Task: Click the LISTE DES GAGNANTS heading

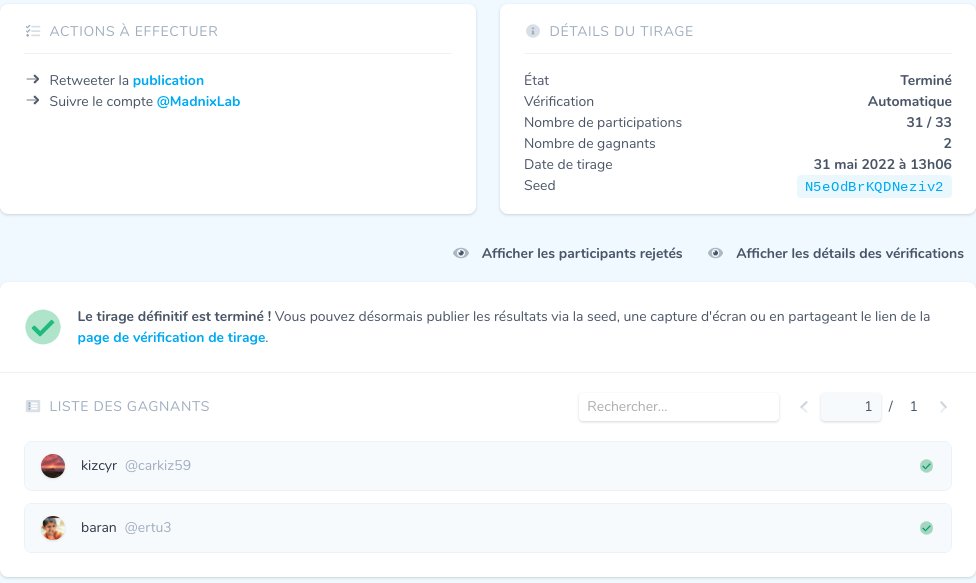Action: point(129,406)
